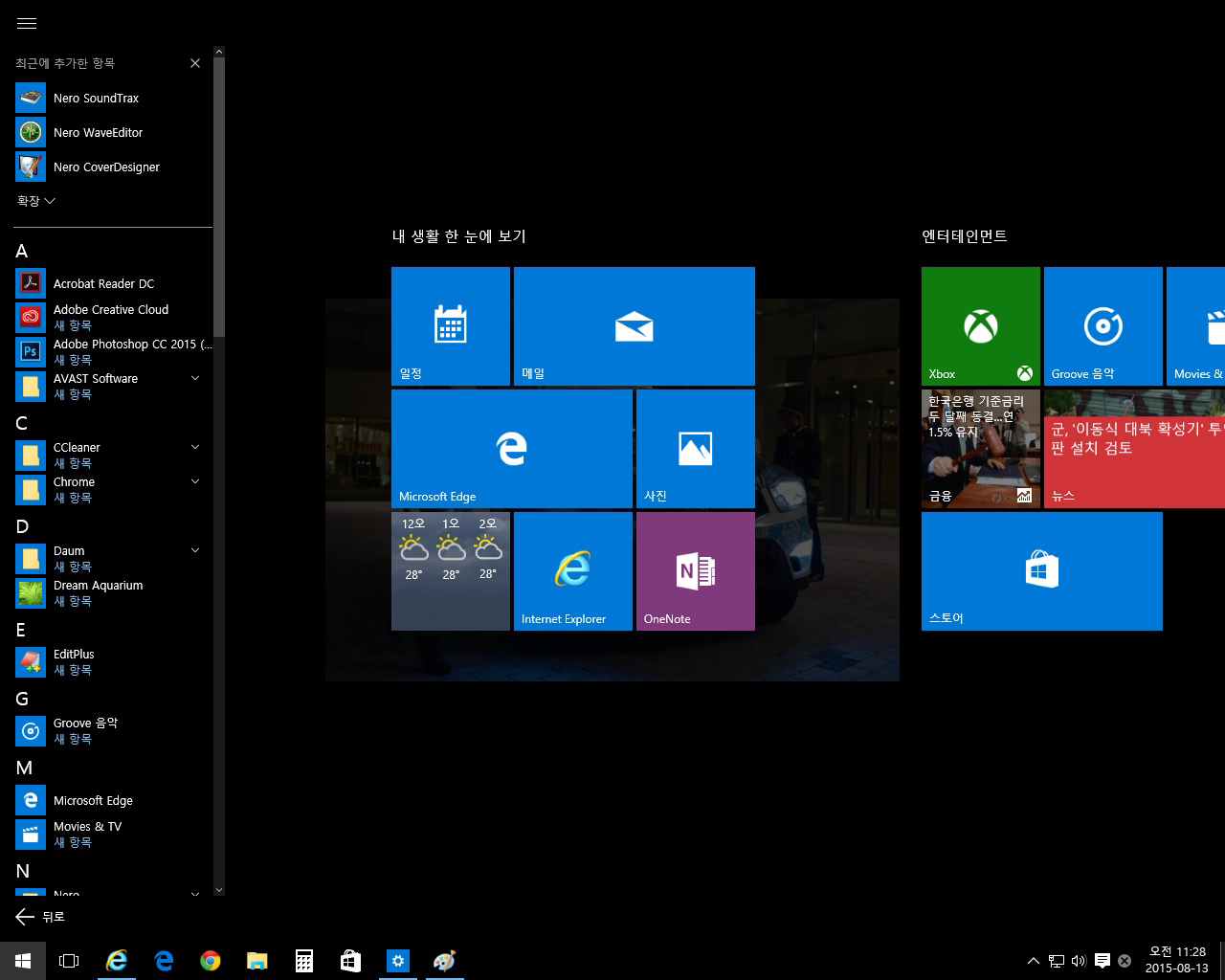Image resolution: width=1225 pixels, height=980 pixels.
Task: Open File Explorer from the taskbar
Action: (256, 961)
